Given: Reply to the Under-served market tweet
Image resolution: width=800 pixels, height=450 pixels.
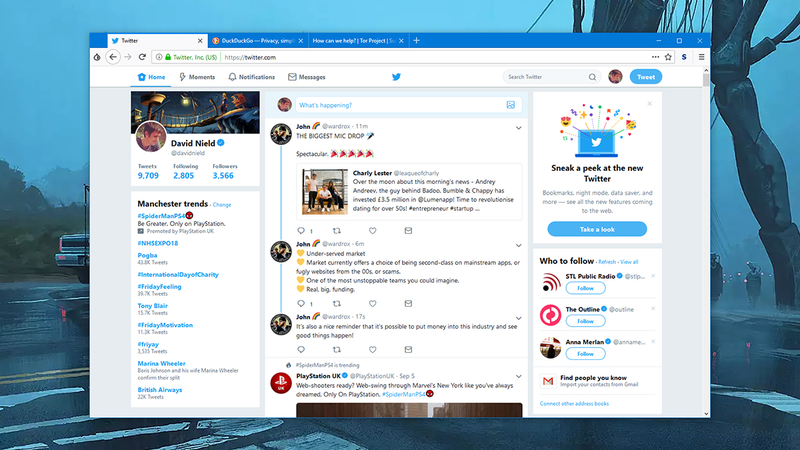Looking at the screenshot, I should 301,304.
